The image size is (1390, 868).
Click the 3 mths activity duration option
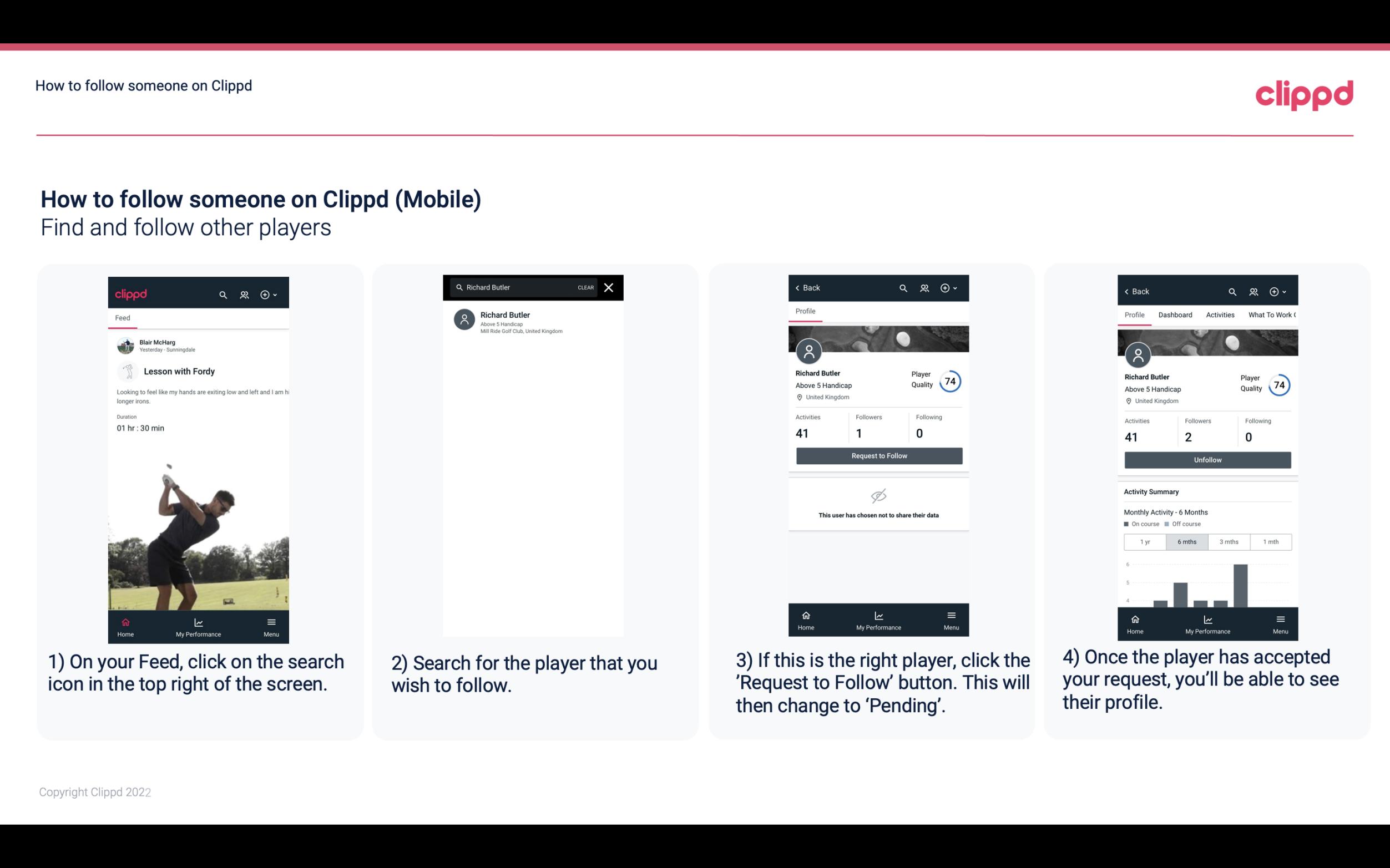click(x=1228, y=541)
